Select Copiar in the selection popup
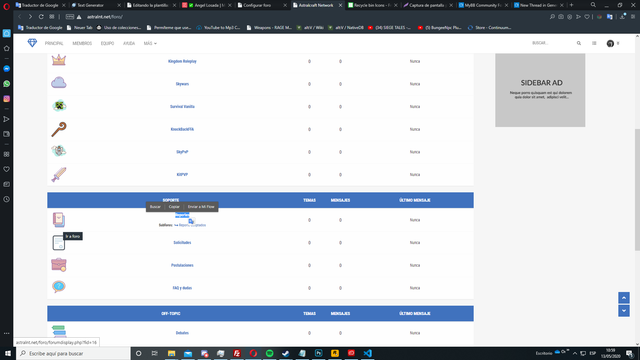This screenshot has width=640, height=360. [x=174, y=207]
